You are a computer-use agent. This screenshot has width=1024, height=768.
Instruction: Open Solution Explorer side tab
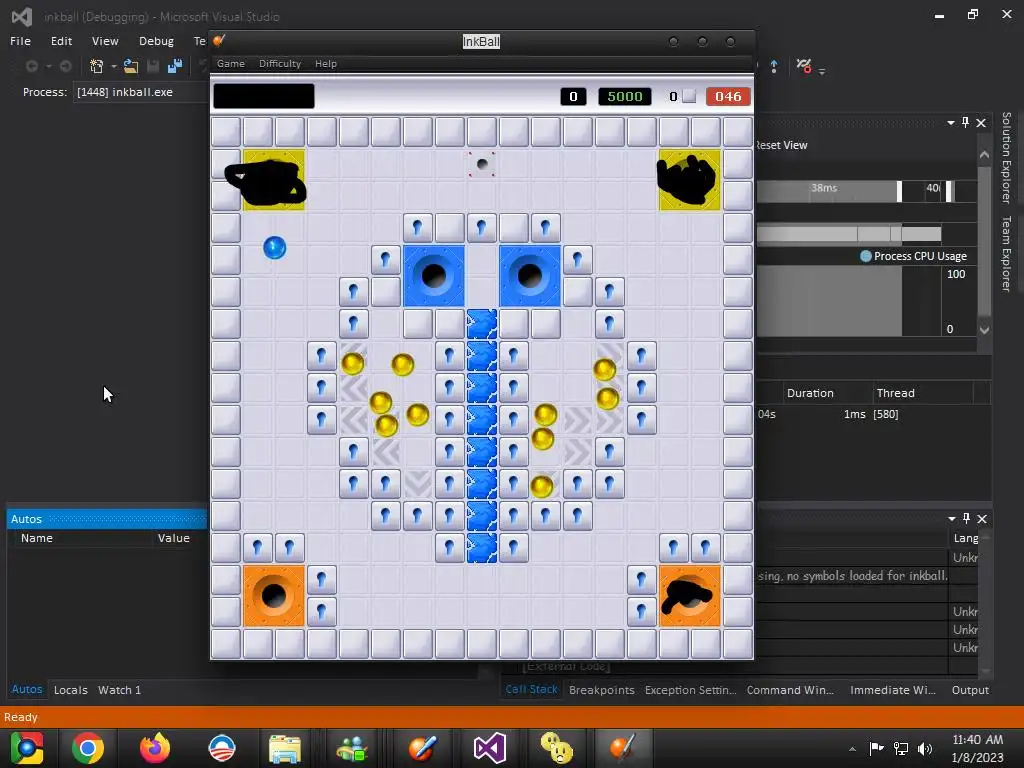[1006, 157]
